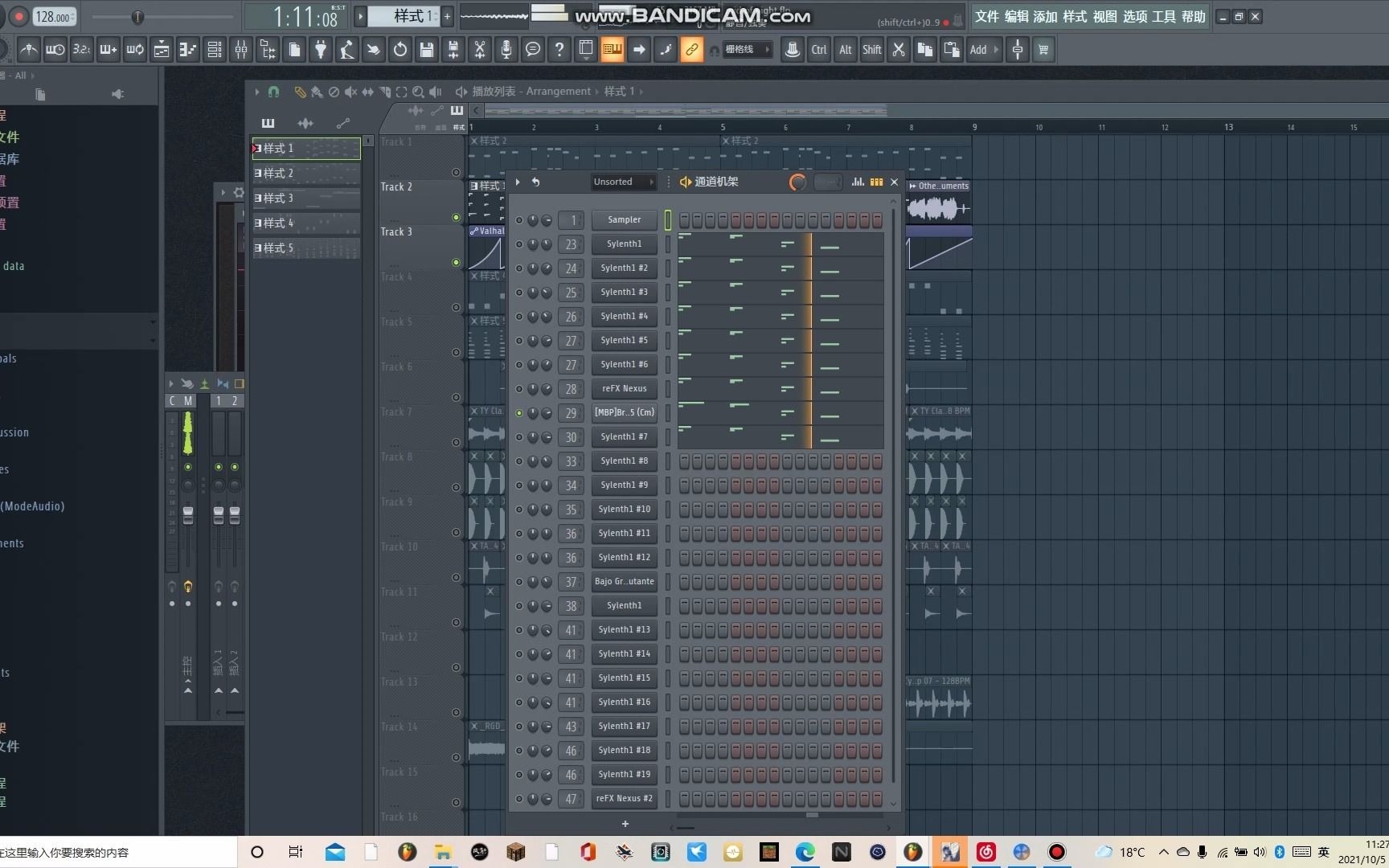
Task: Click the undo history circular arrow icon
Action: point(400,50)
